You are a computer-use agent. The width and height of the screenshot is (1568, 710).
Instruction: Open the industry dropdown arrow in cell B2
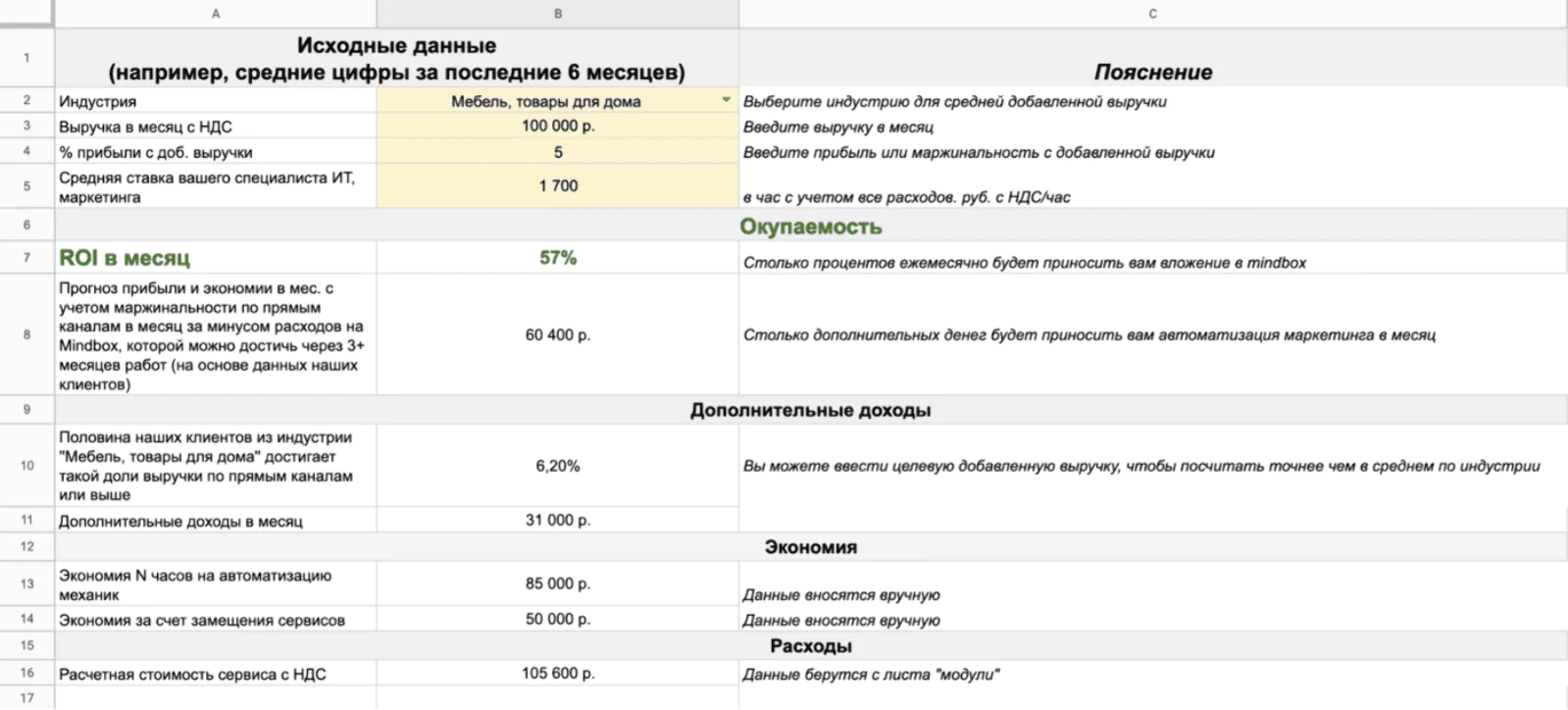[726, 100]
